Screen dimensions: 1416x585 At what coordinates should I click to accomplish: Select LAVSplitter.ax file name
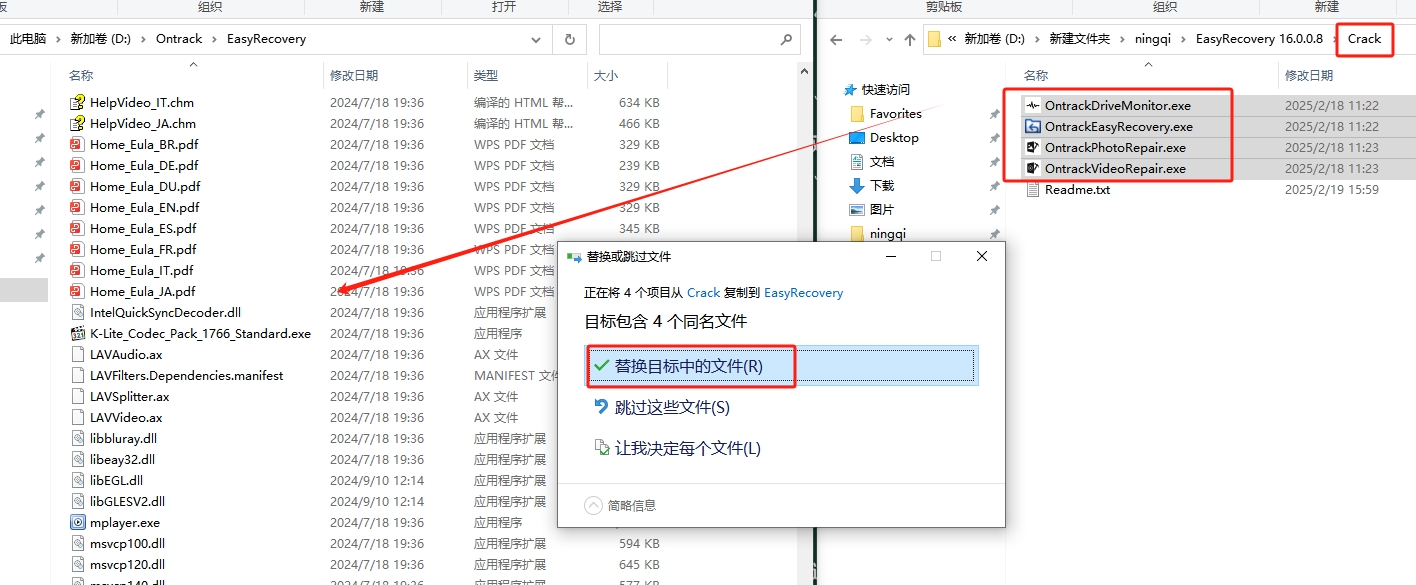[130, 396]
